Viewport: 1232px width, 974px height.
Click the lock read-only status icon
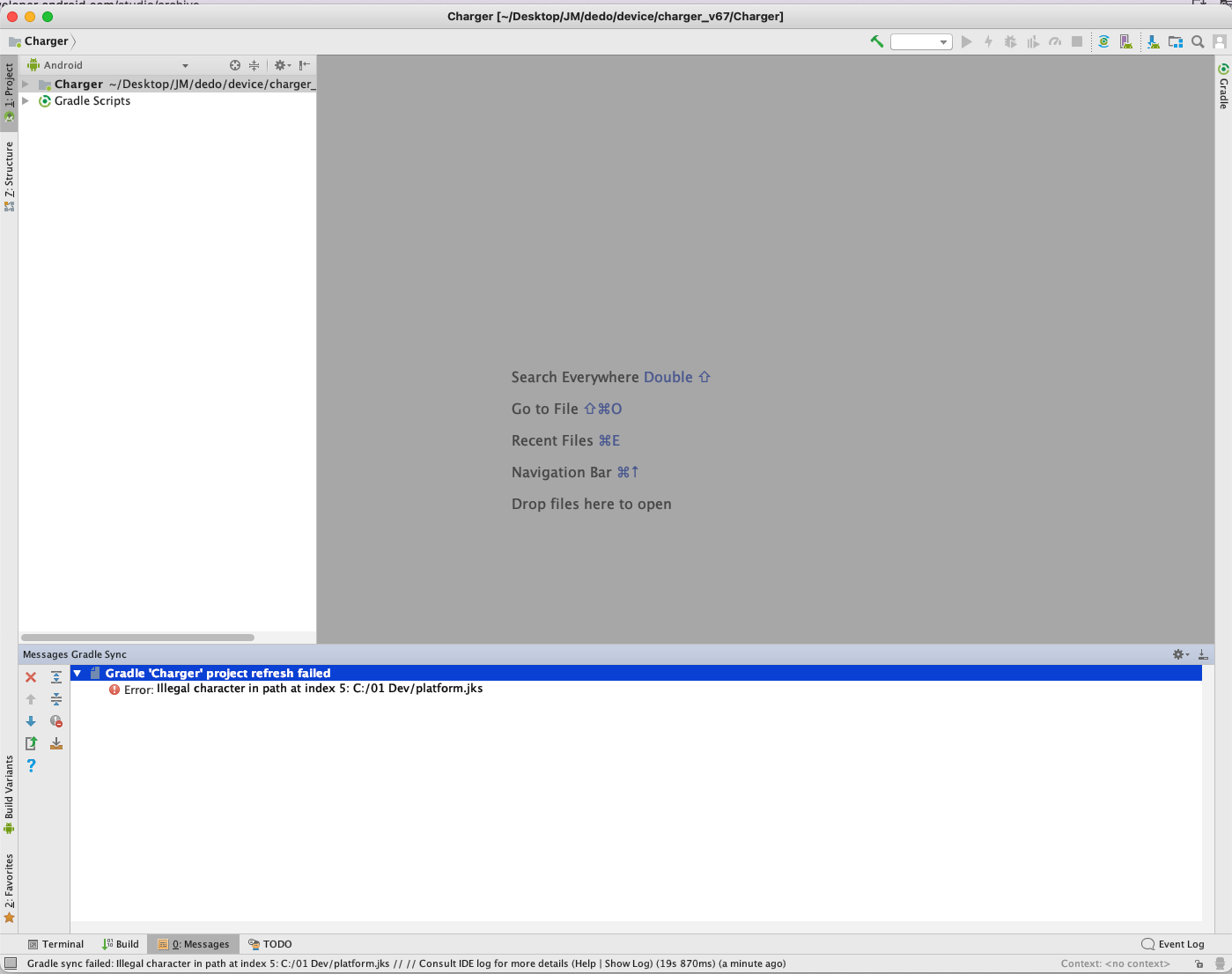[1199, 963]
